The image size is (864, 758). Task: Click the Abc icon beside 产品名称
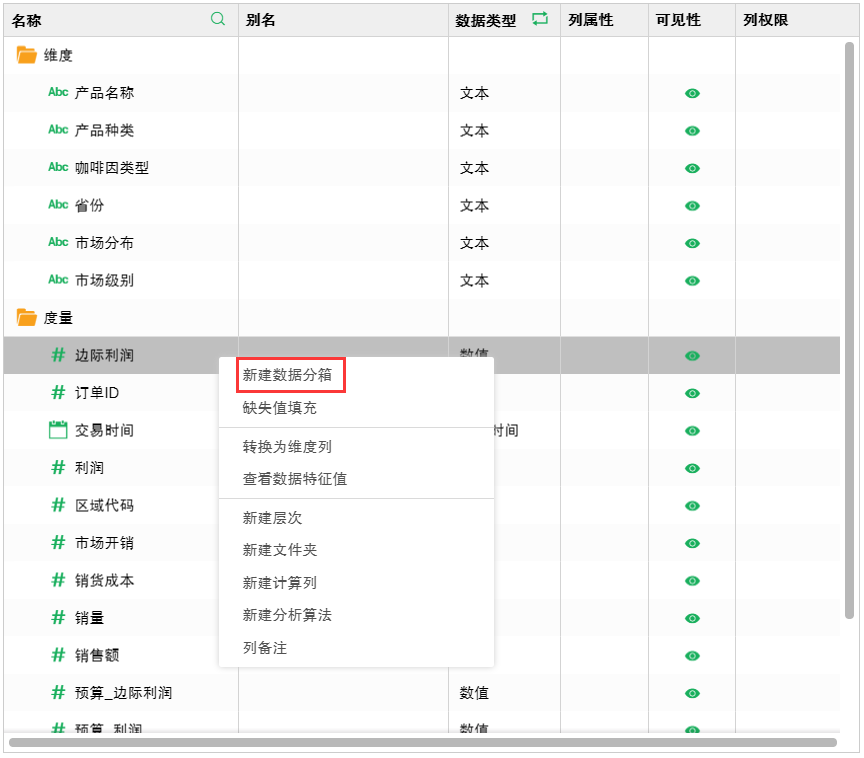click(x=58, y=92)
